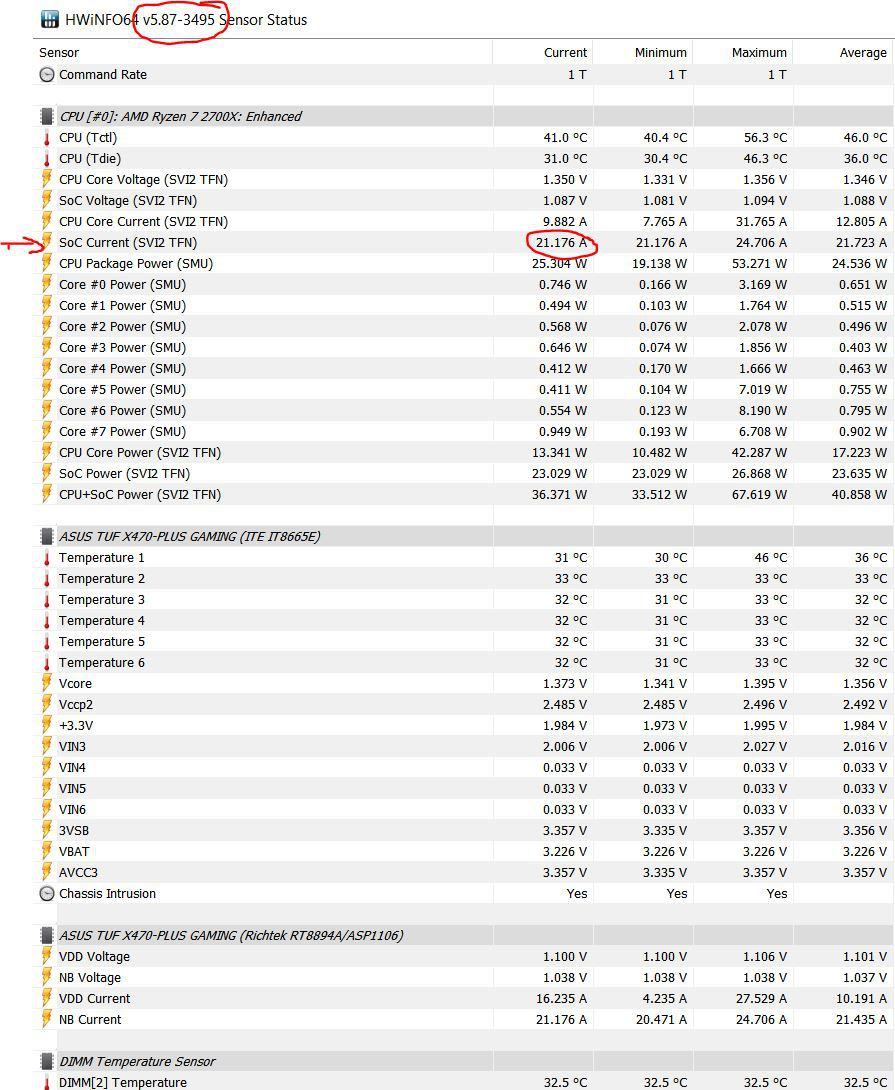
Task: Click the lightning icon beside Core #7 Power
Action: pos(47,431)
